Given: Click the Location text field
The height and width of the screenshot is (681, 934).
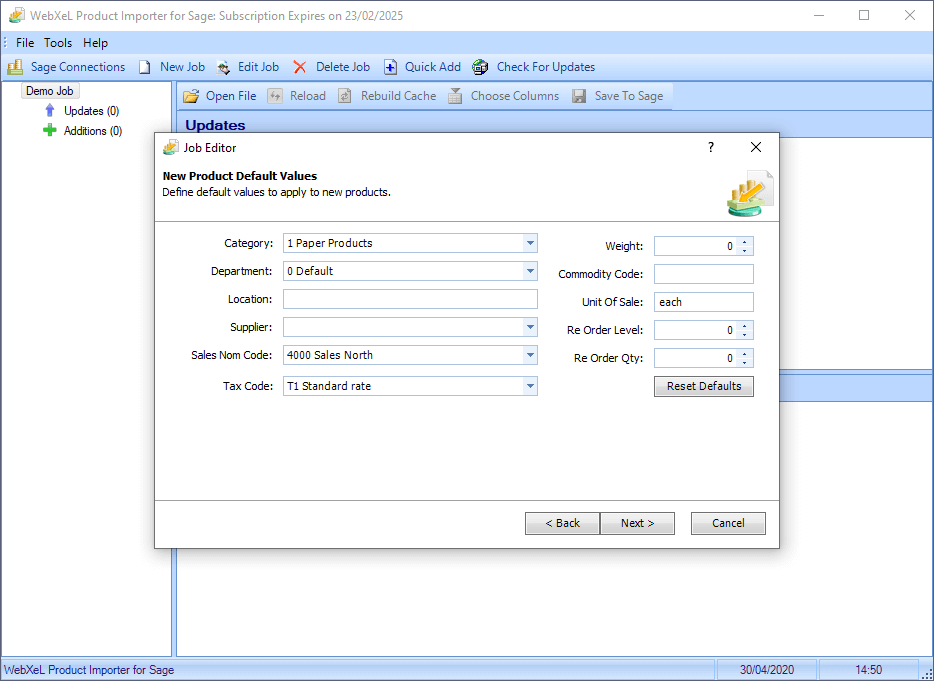Looking at the screenshot, I should tap(410, 299).
